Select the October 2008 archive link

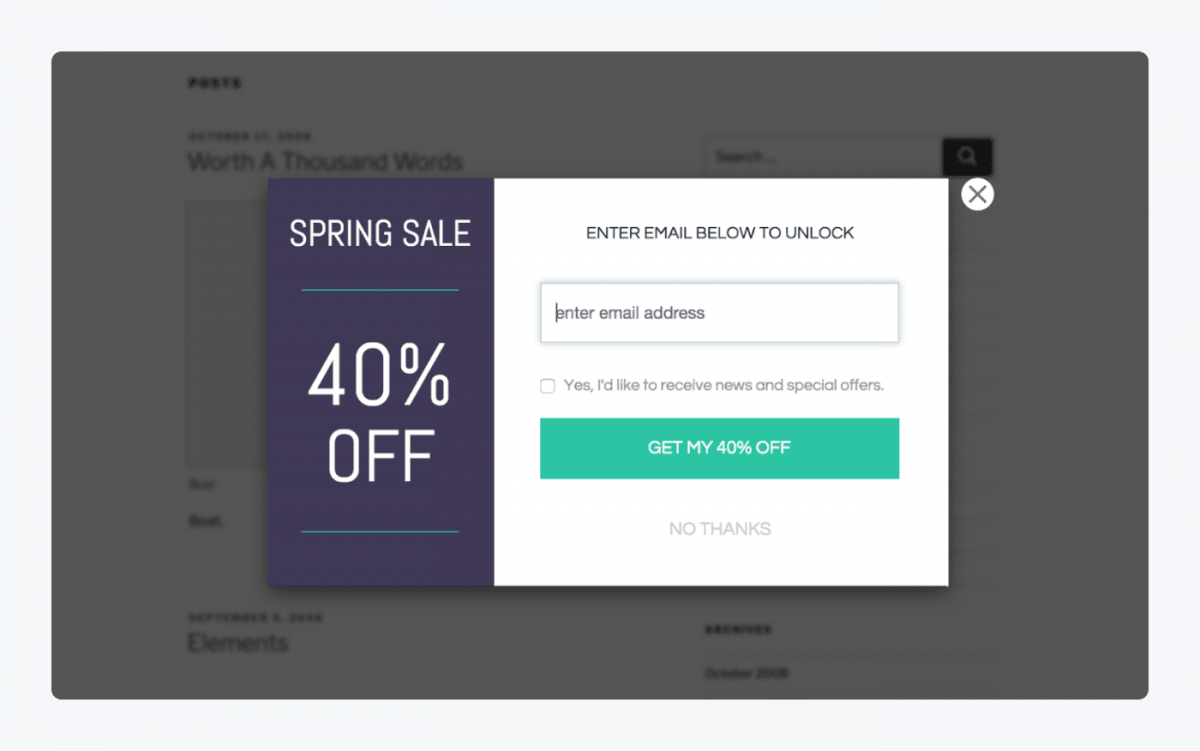746,673
